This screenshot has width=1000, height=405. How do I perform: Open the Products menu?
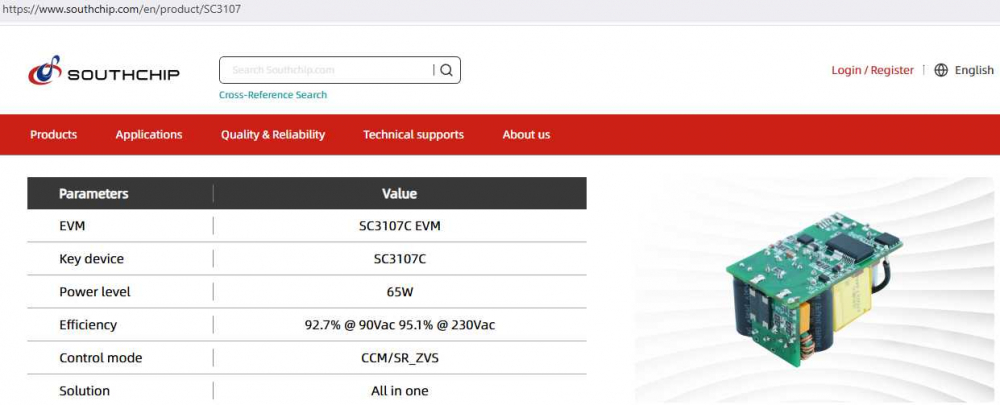[53, 135]
